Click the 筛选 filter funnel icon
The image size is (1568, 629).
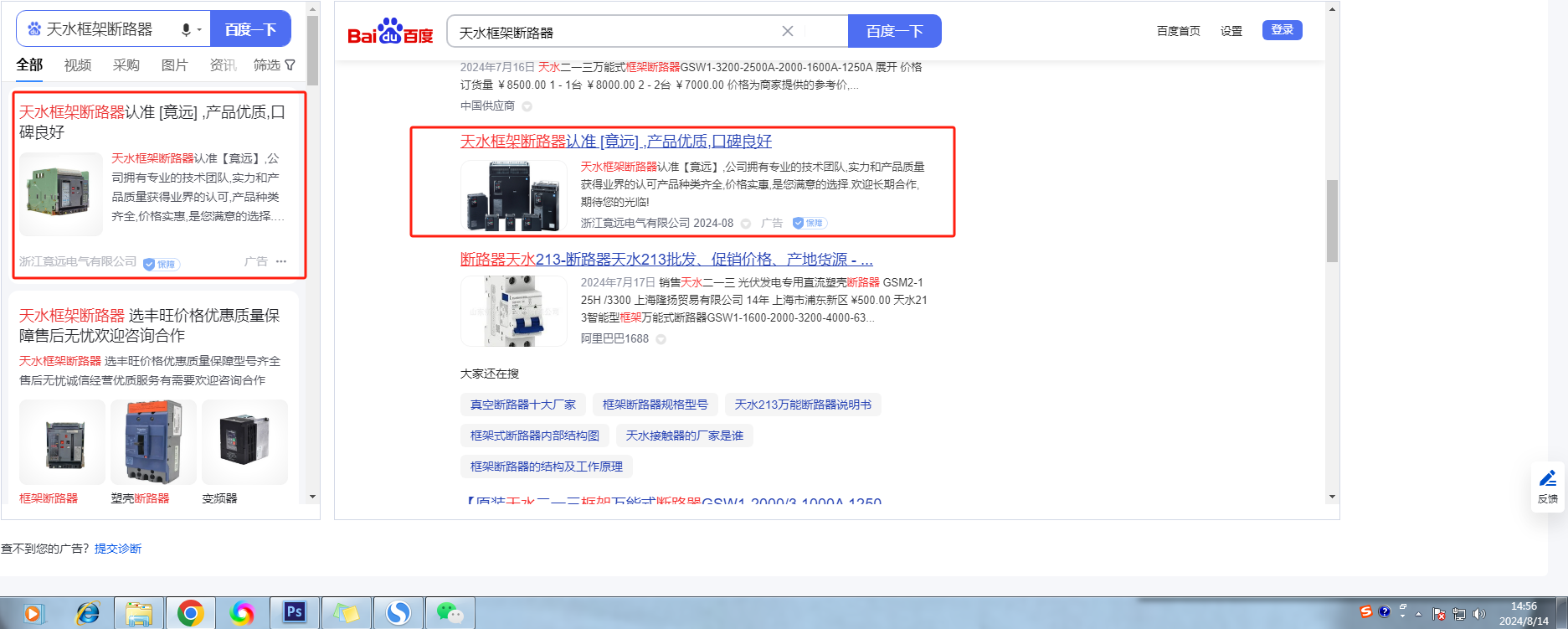(290, 64)
